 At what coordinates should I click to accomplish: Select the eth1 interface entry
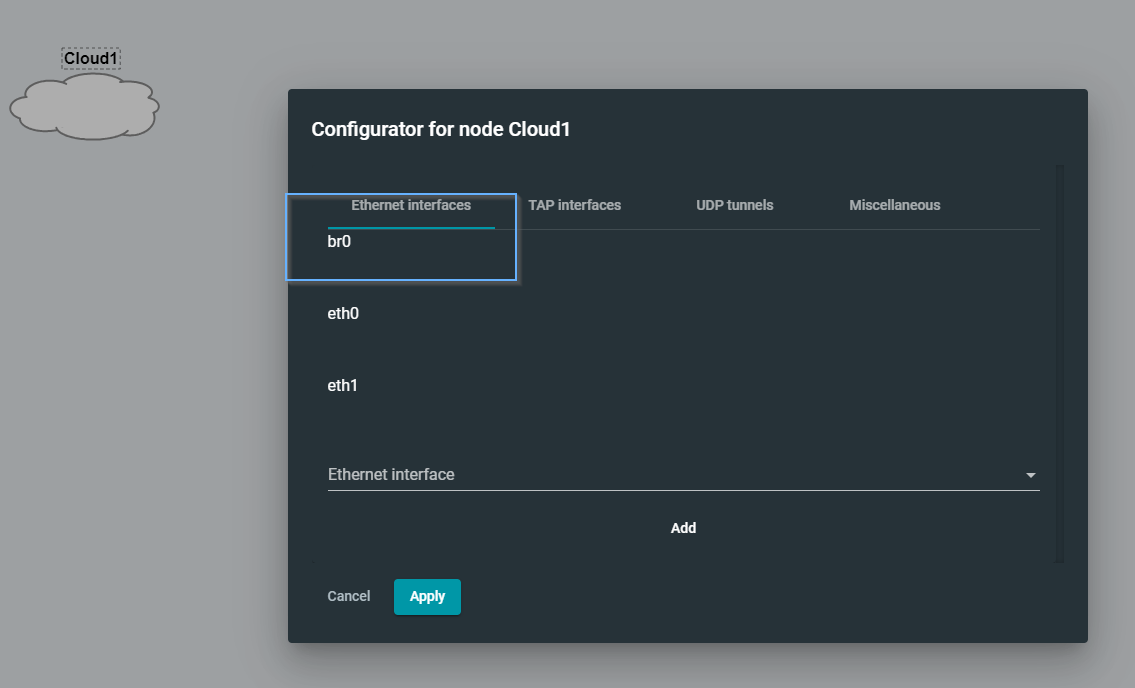pos(342,385)
